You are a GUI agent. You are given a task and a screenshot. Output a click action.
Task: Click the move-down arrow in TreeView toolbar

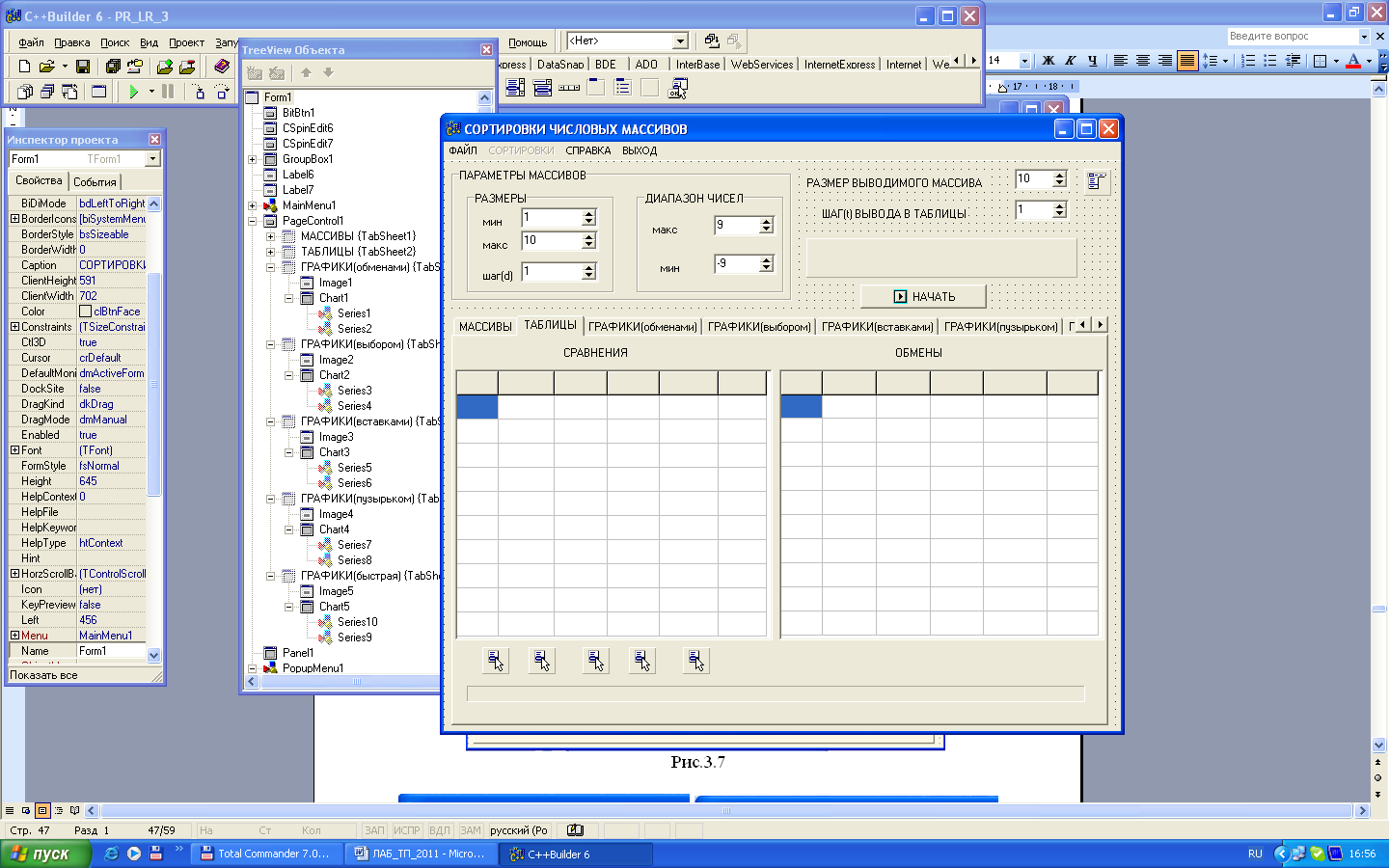[328, 72]
